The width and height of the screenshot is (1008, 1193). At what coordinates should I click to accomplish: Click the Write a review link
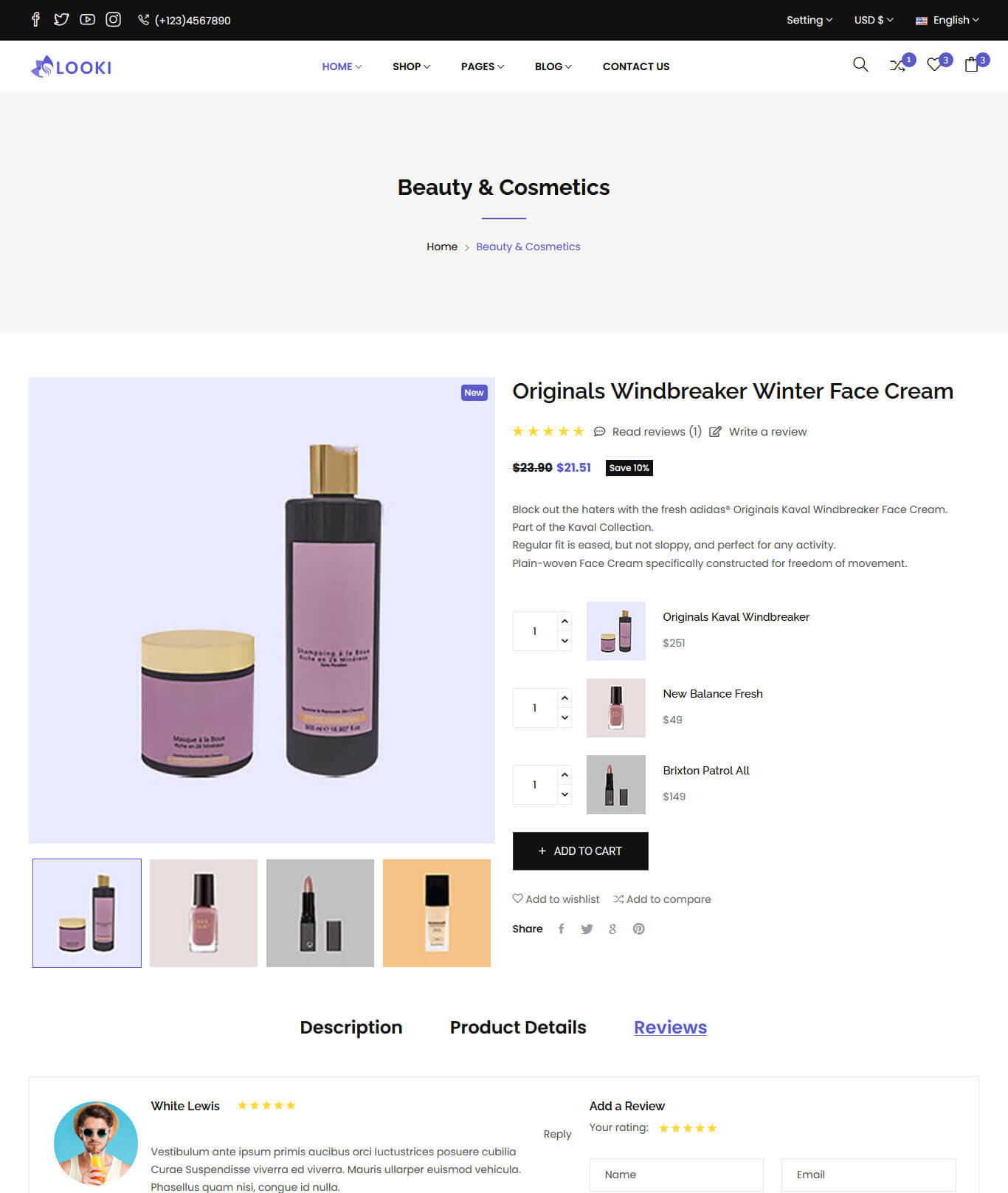click(767, 432)
